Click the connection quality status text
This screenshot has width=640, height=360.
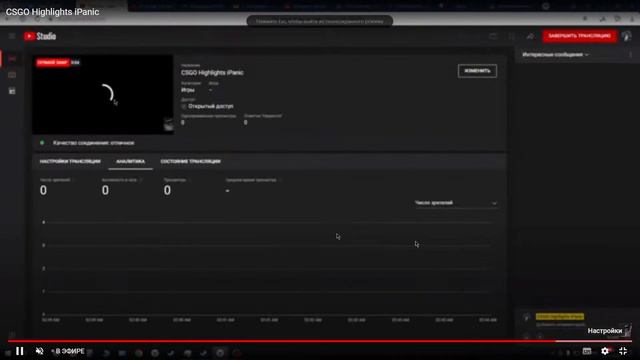coord(93,143)
